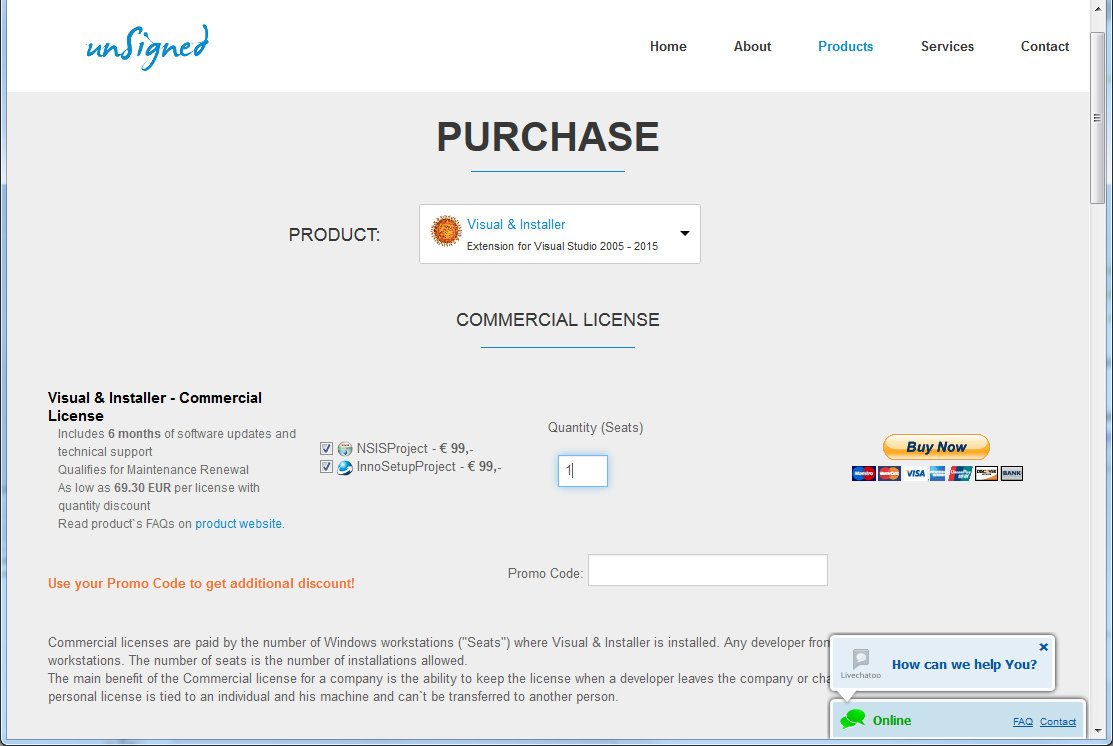This screenshot has width=1113, height=746.
Task: Open the Product selection dropdown
Action: pos(559,234)
